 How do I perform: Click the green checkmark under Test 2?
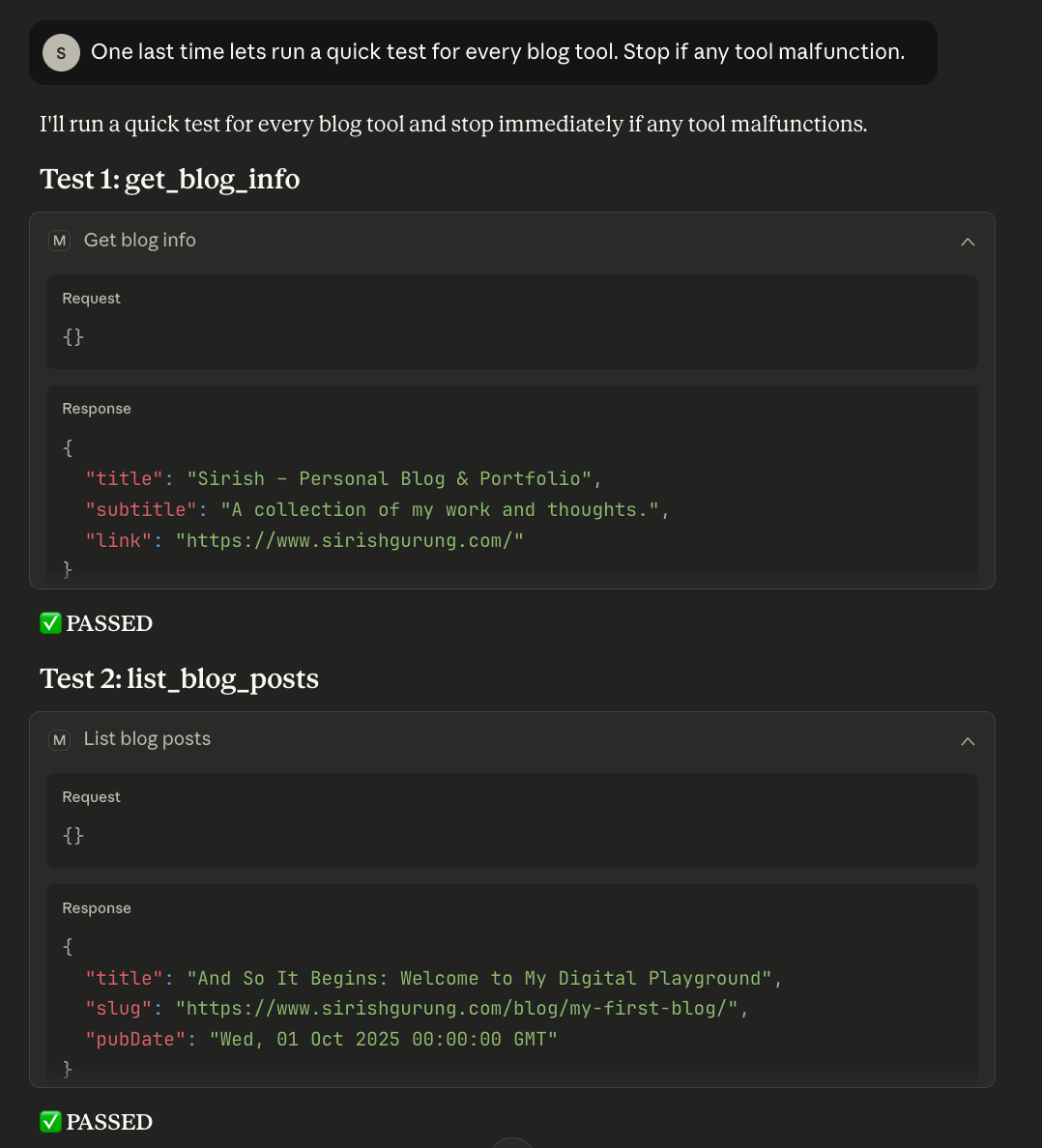pos(50,1122)
